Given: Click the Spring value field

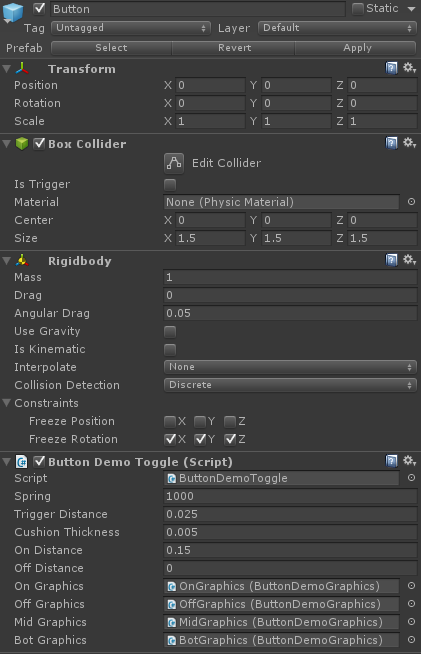Looking at the screenshot, I should click(x=290, y=496).
